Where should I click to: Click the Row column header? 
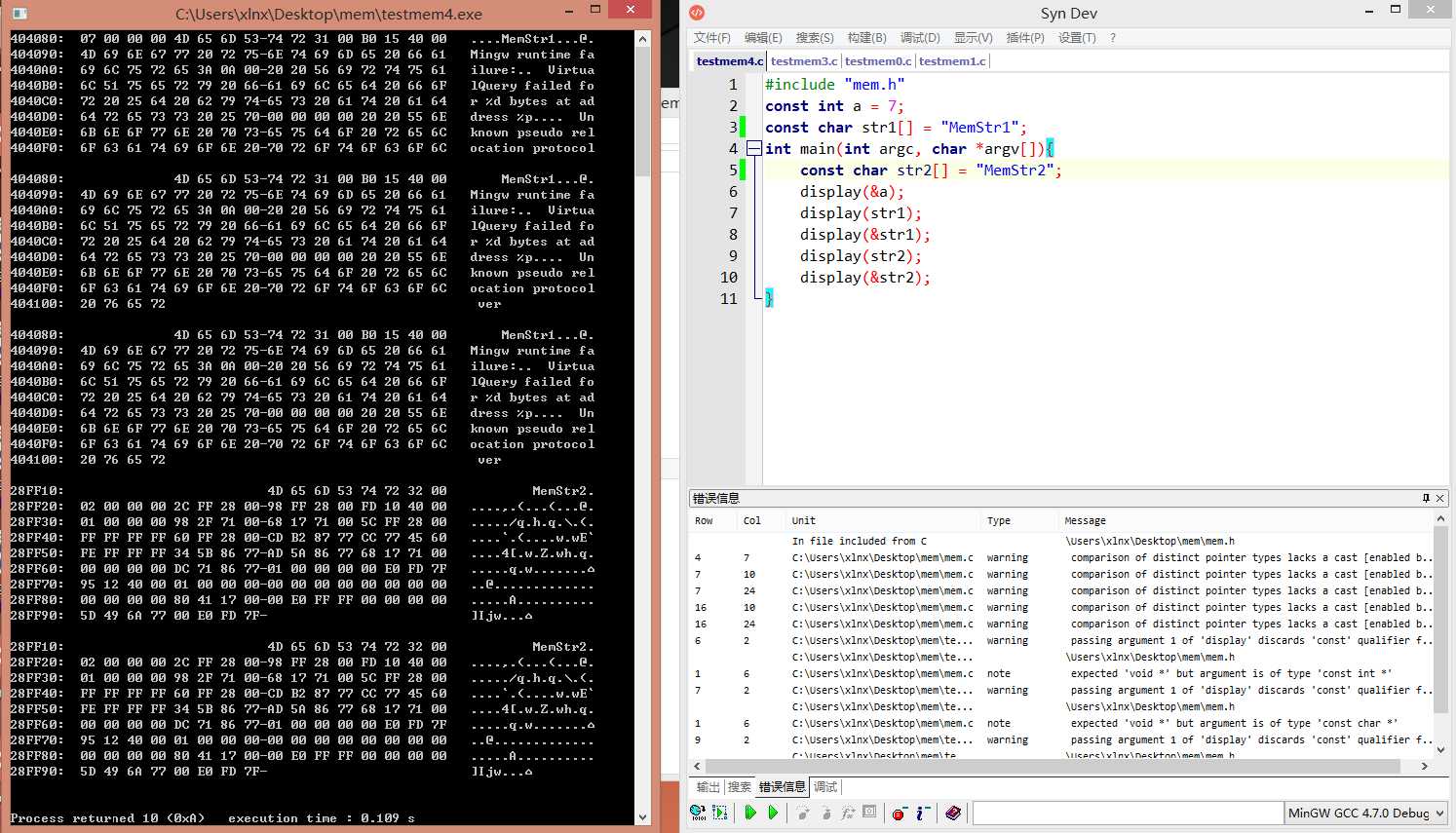coord(712,520)
